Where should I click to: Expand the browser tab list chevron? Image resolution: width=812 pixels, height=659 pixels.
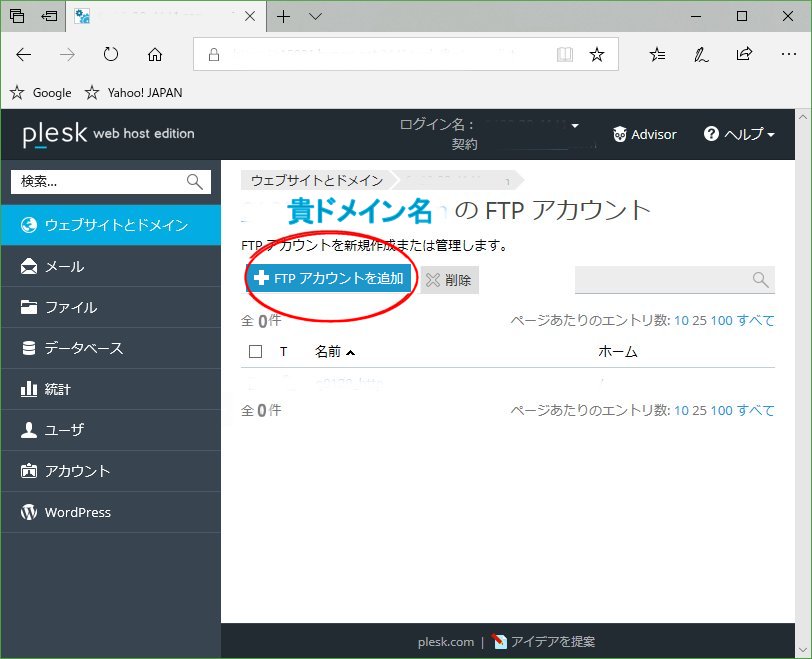tap(314, 16)
